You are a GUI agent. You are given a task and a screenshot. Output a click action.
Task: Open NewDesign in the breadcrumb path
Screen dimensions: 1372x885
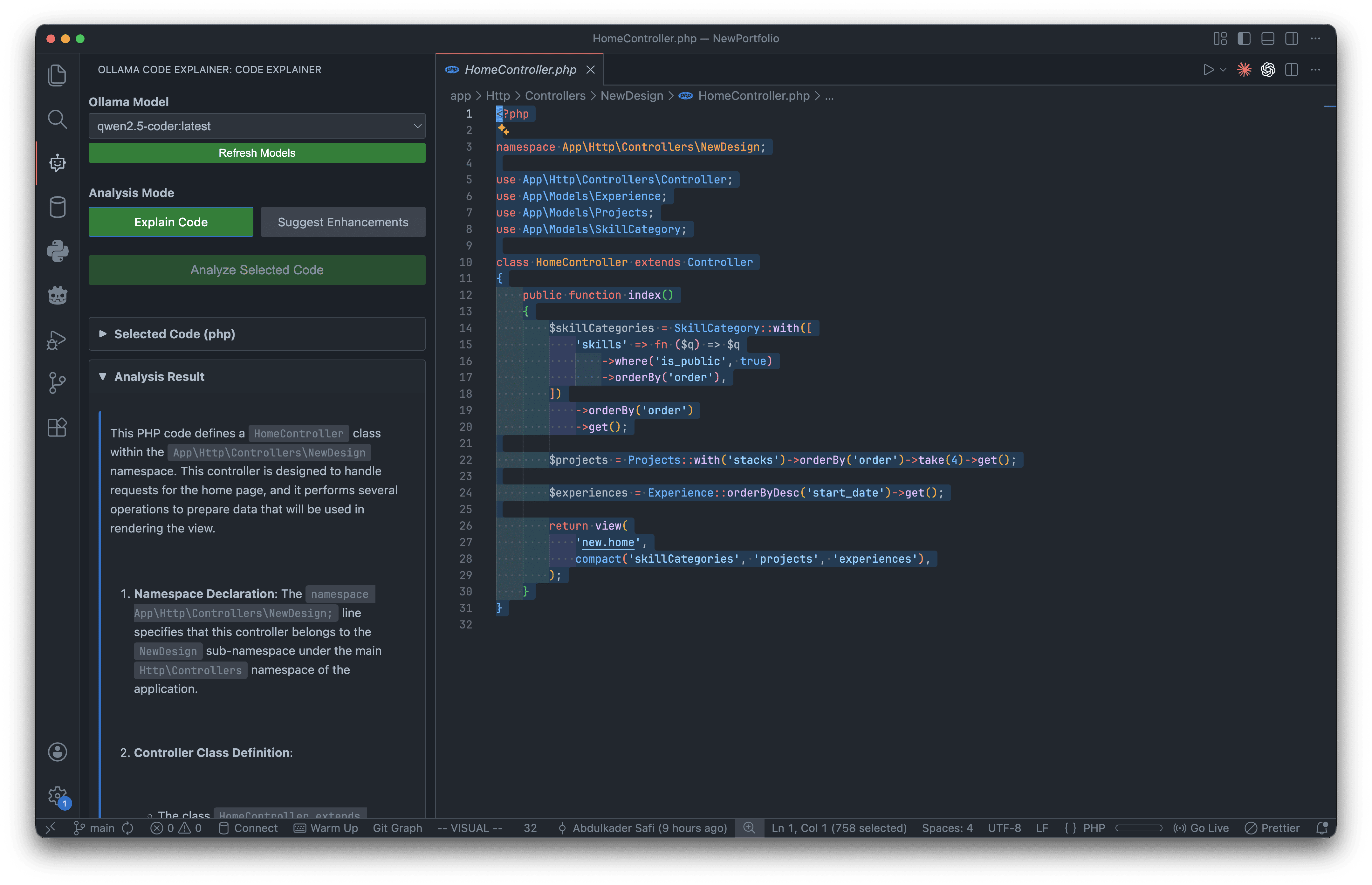(631, 96)
